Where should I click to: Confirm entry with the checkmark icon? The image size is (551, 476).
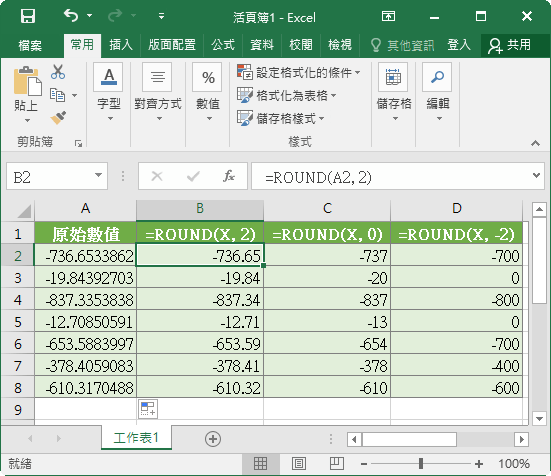point(193,176)
